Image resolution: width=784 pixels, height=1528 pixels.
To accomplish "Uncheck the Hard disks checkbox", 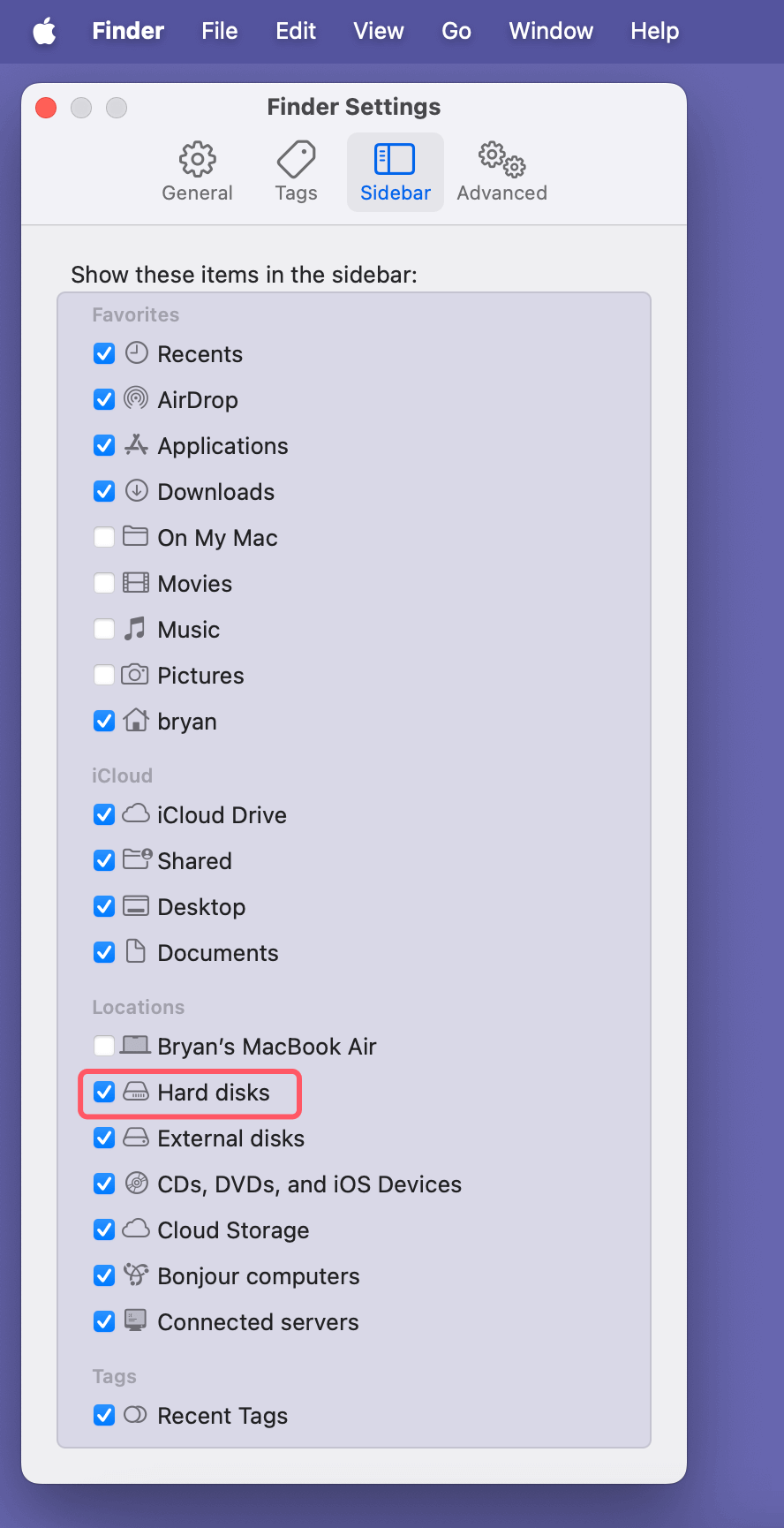I will (103, 1093).
